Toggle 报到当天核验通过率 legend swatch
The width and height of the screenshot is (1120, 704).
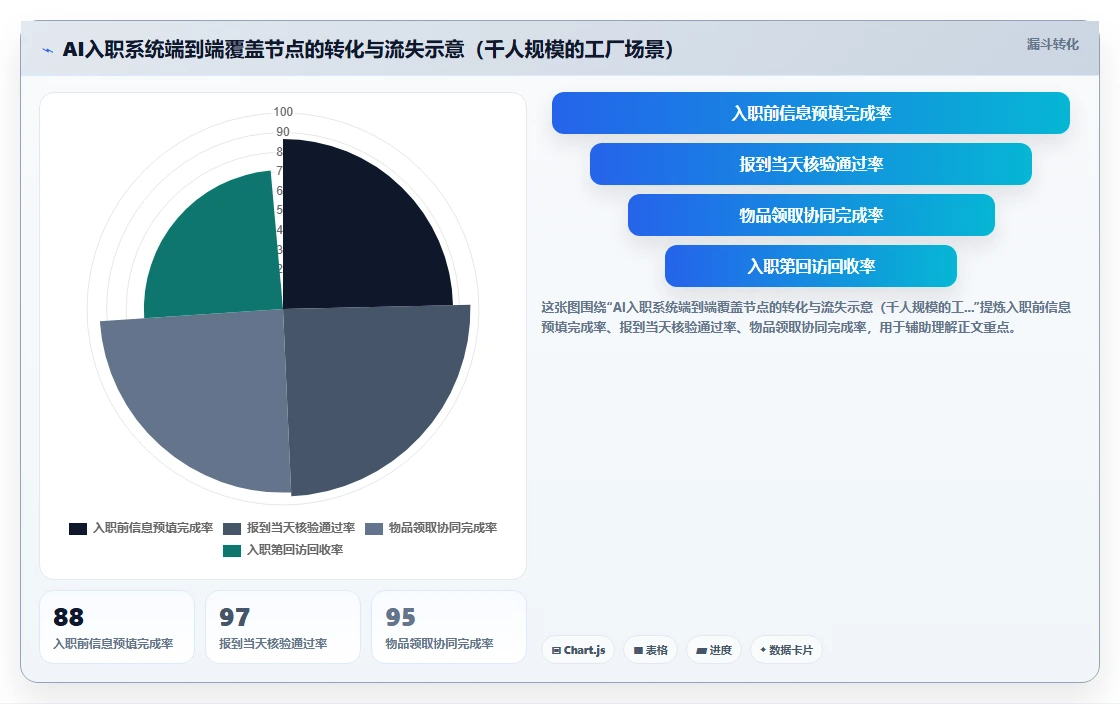tap(232, 528)
